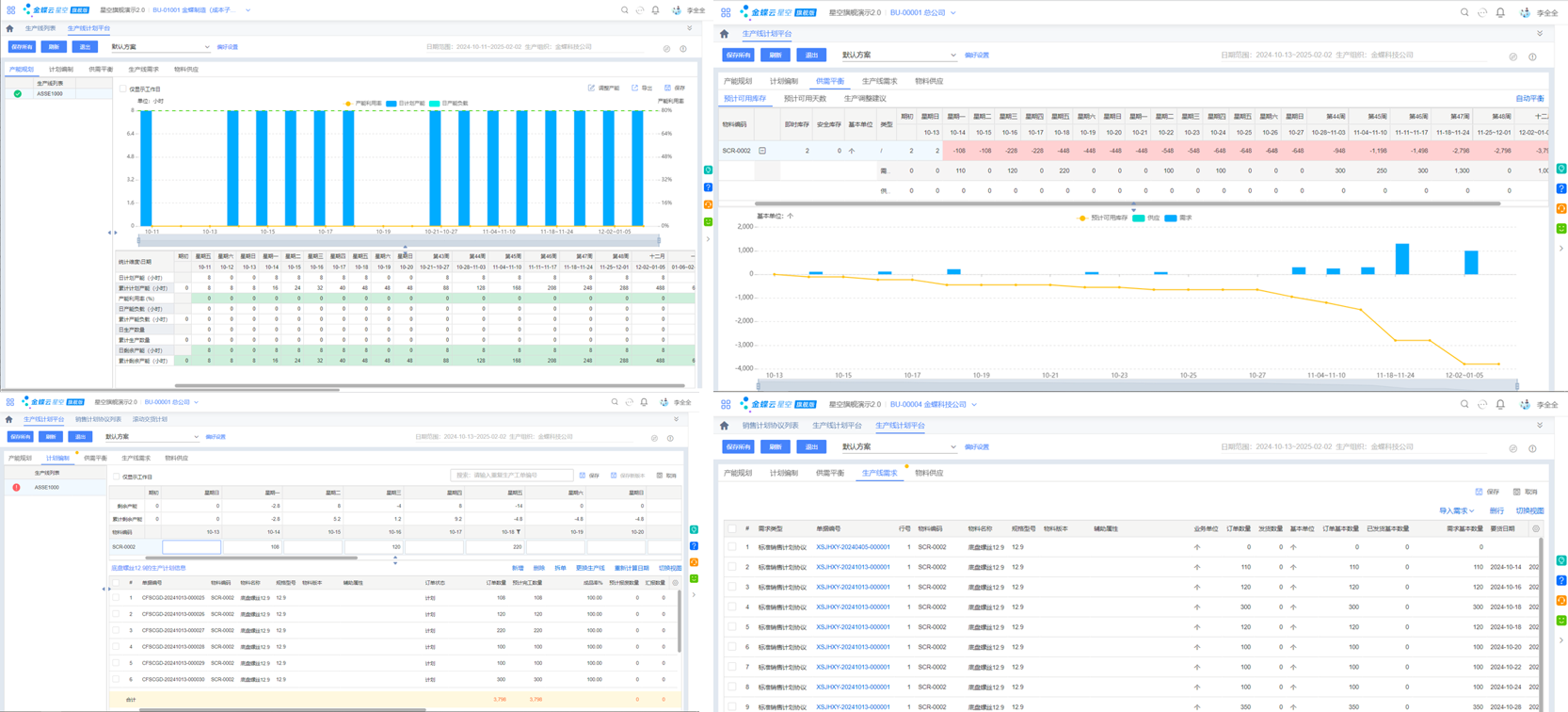The image size is (1568, 712).
Task: Click the green check status icon beside ASSE1000
Action: coord(17,94)
